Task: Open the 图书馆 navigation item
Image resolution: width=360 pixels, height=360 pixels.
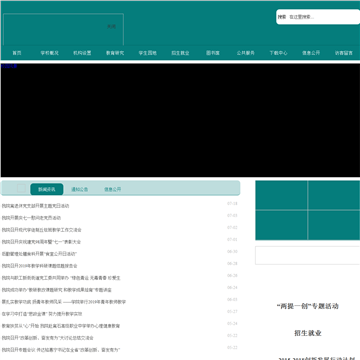Action: pos(213,53)
